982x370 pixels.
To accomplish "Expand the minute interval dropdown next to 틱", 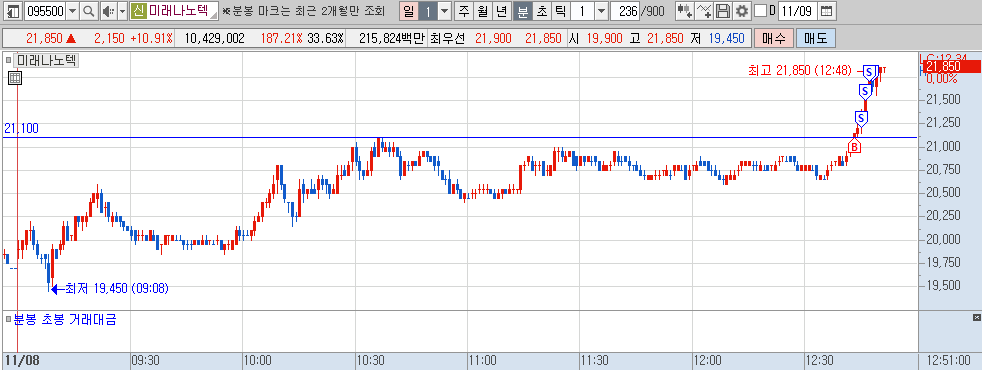I will pyautogui.click(x=601, y=11).
